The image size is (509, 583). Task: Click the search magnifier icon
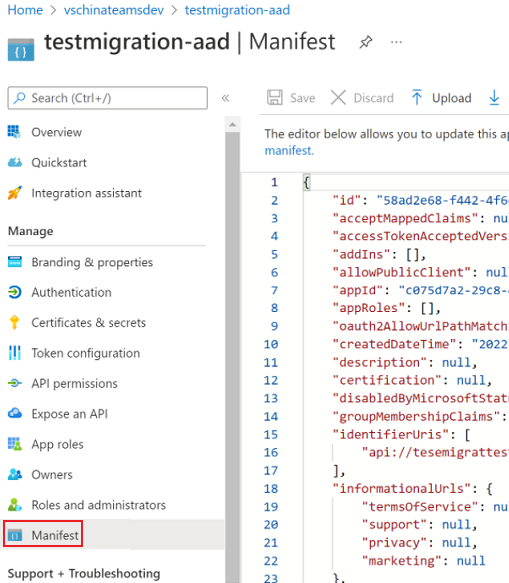19,98
